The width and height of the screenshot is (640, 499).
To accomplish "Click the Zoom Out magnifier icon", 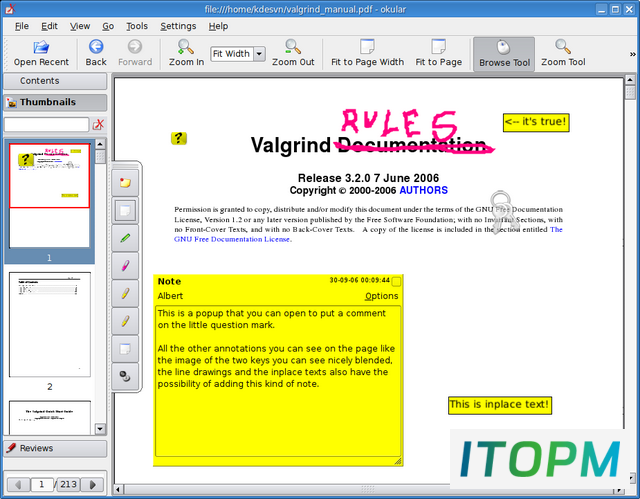I will click(x=293, y=47).
